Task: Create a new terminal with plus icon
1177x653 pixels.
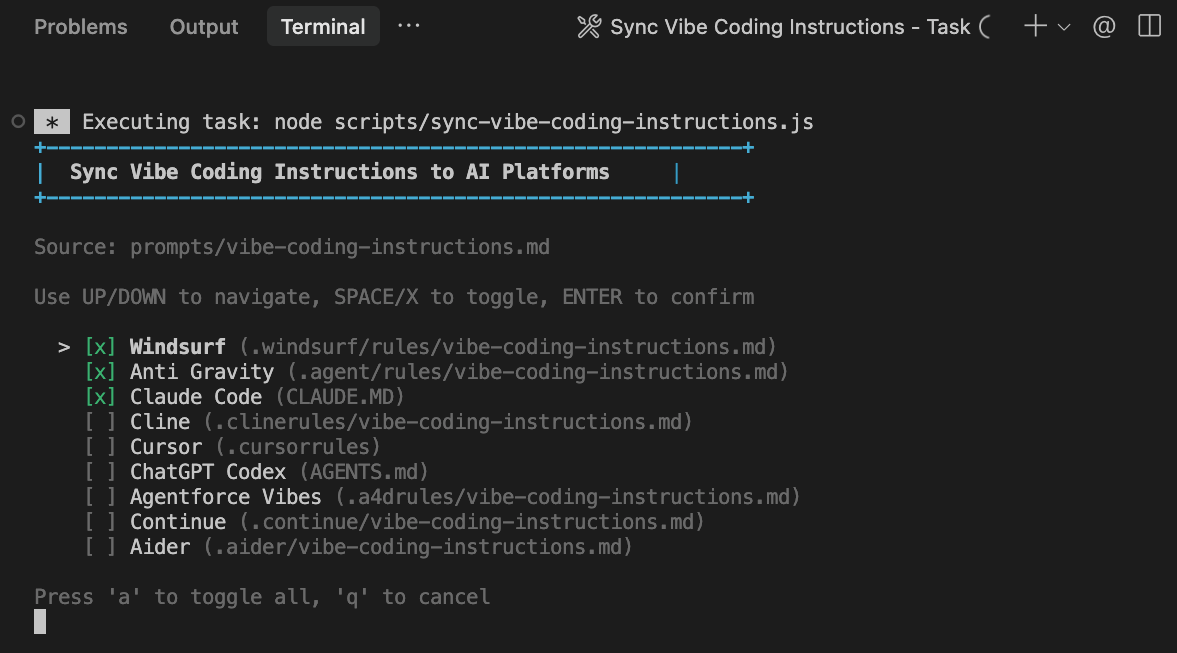Action: click(x=1035, y=26)
